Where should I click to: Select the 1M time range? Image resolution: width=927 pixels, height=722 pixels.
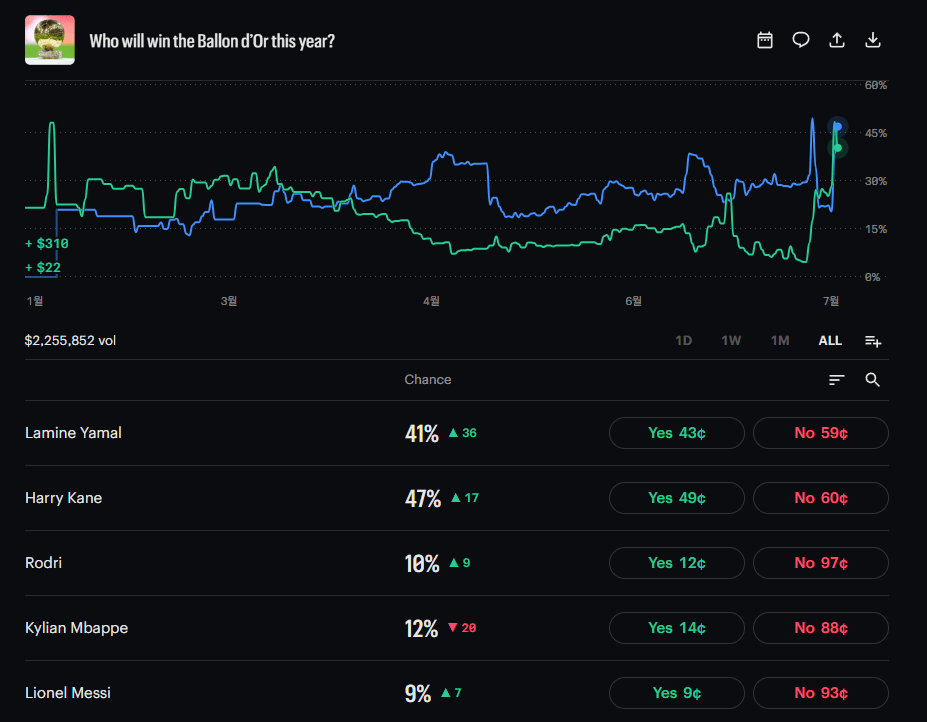click(x=780, y=341)
